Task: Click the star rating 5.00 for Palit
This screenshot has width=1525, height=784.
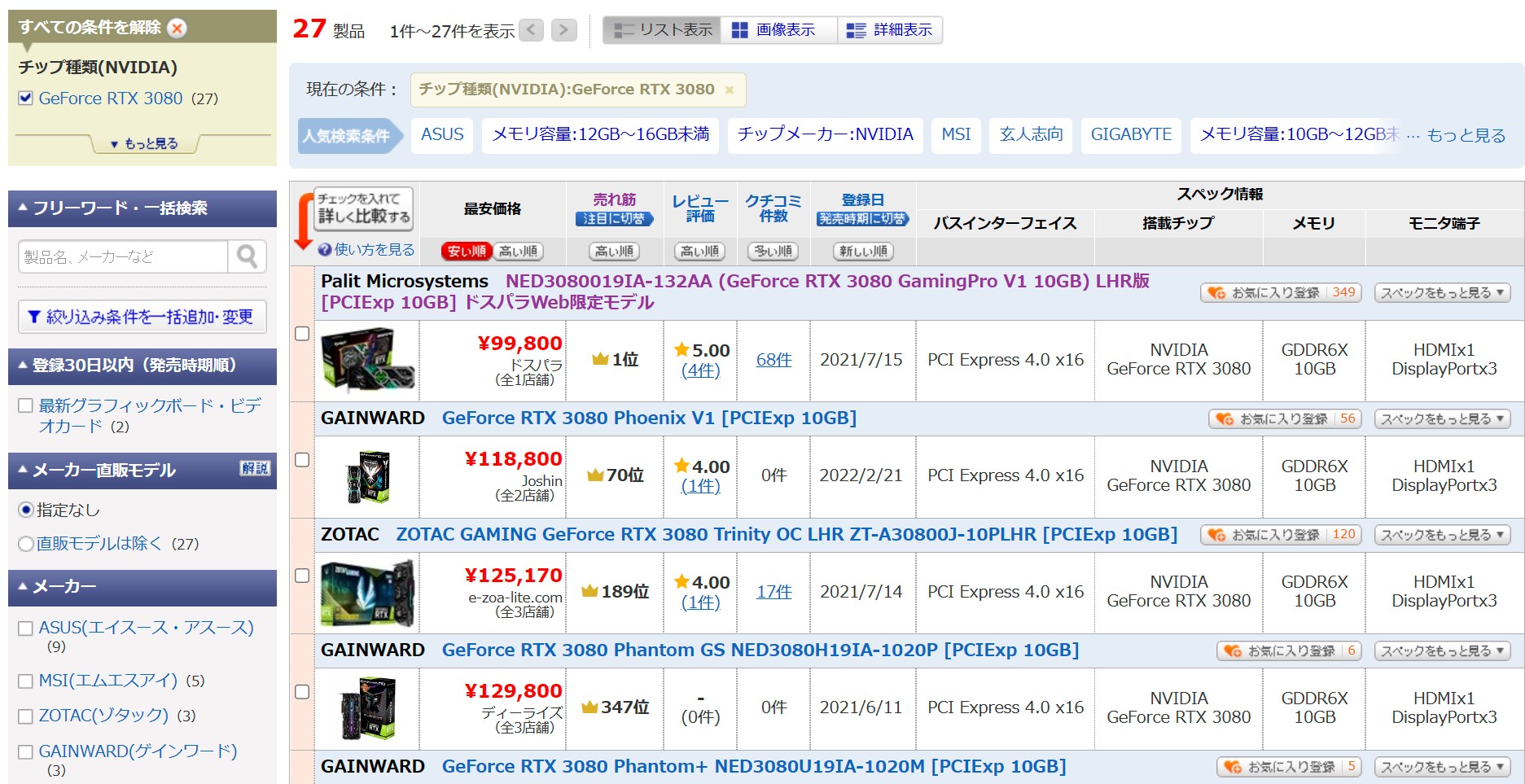Action: [701, 350]
